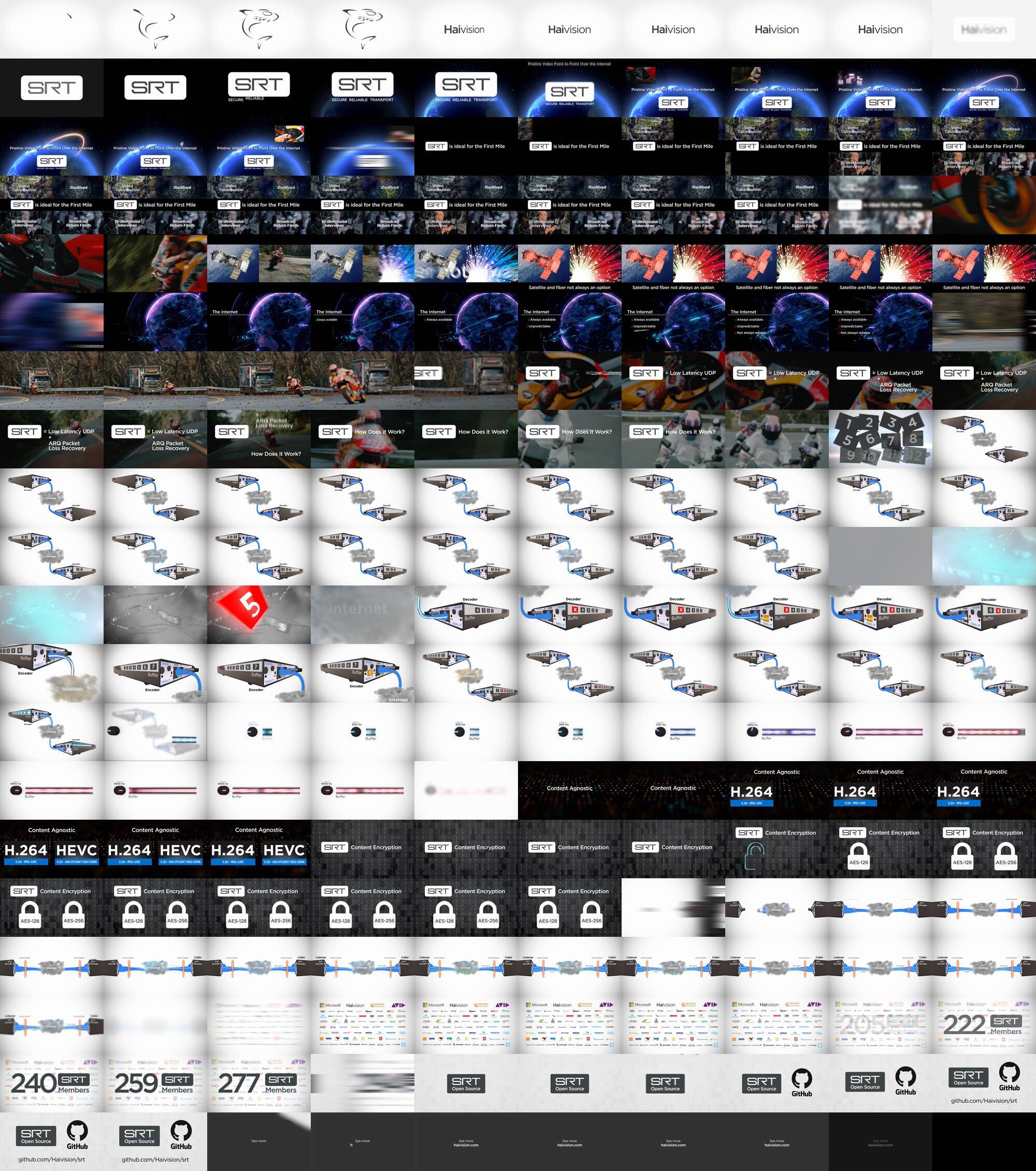This screenshot has width=1036, height=1171.
Task: Select the numbered tiles 1-12 frame
Action: coord(880,439)
